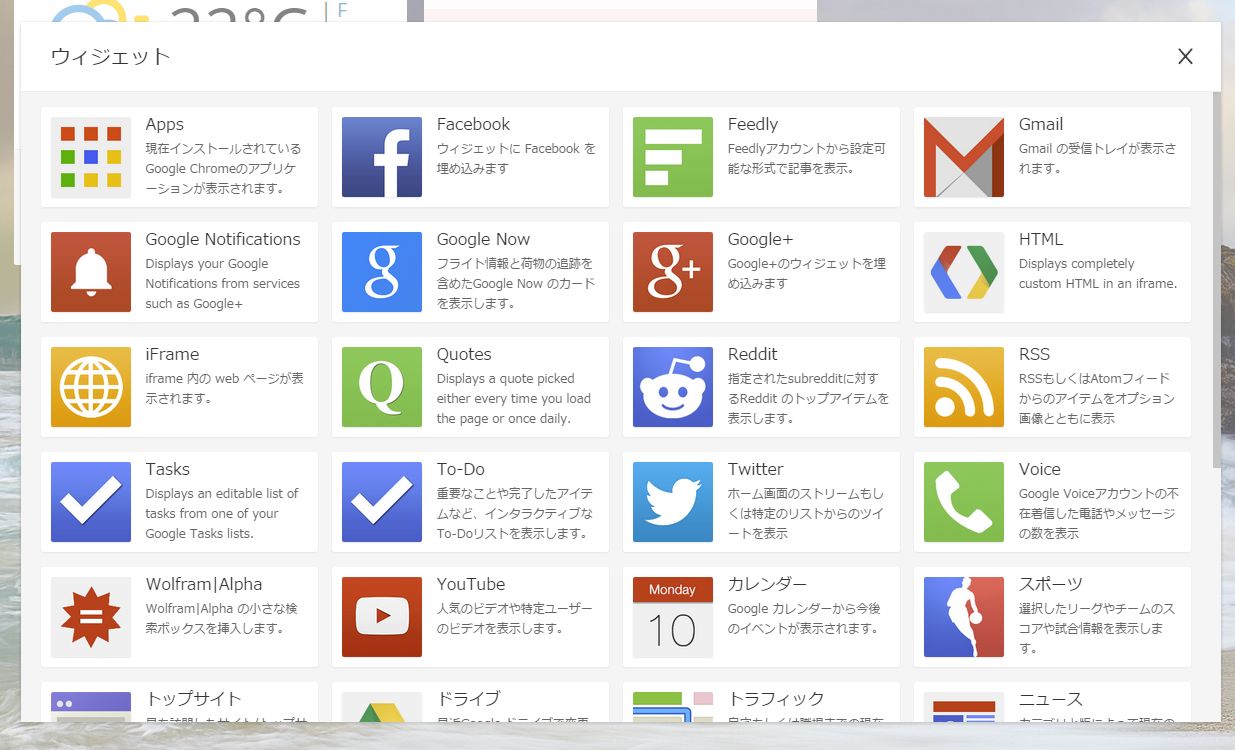Select the ニュース widget icon
This screenshot has height=750, width=1235.
(964, 707)
